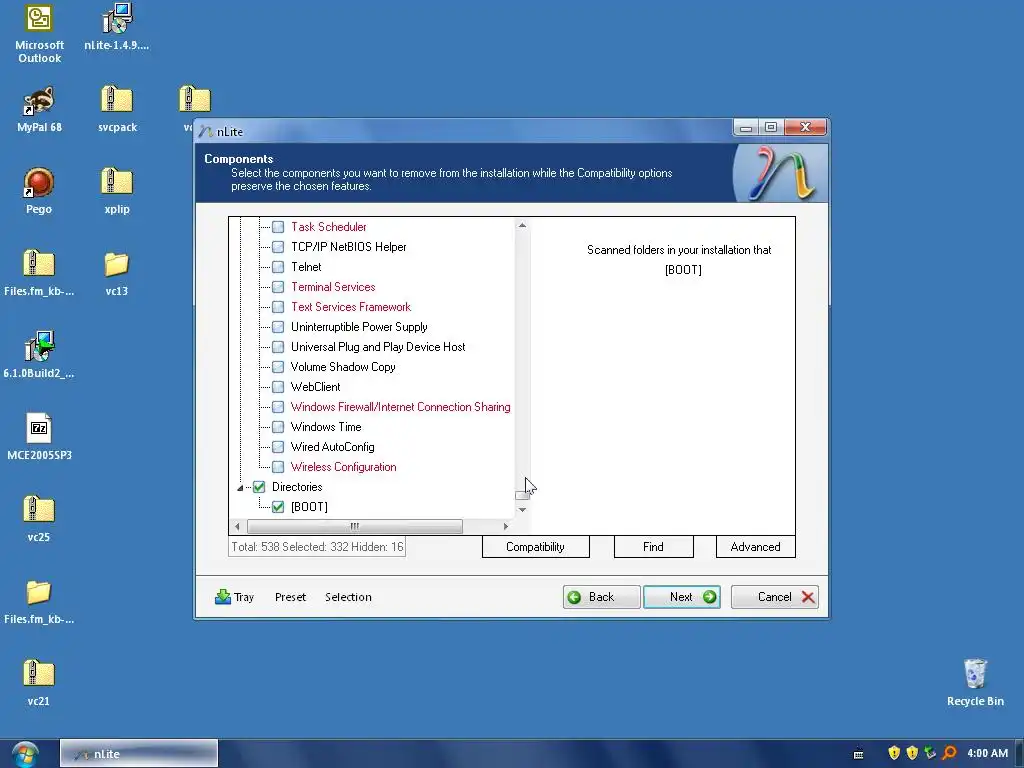Image resolution: width=1024 pixels, height=768 pixels.
Task: Click the Tray button
Action: point(234,597)
